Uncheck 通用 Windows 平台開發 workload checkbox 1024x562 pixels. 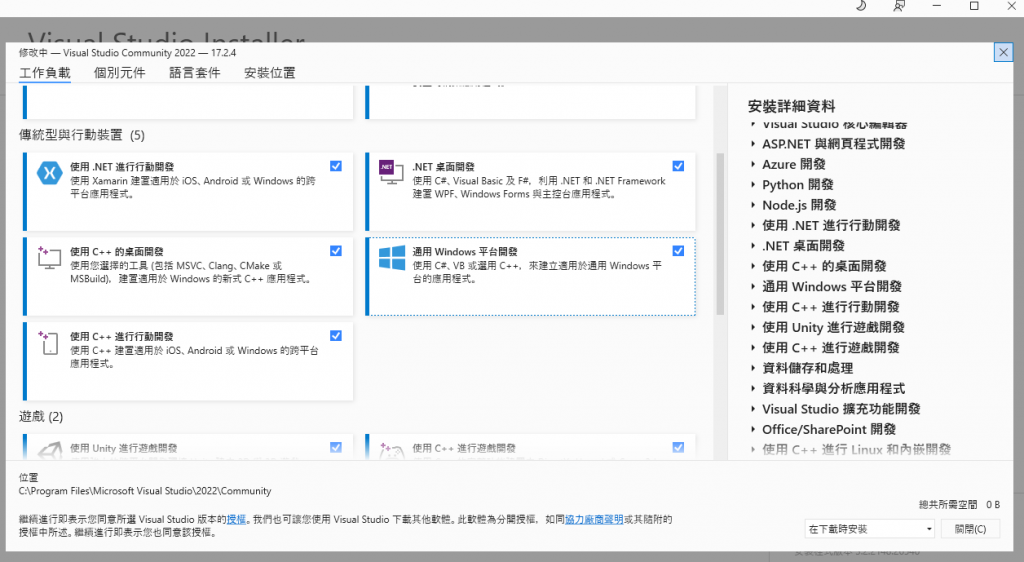pyautogui.click(x=679, y=251)
